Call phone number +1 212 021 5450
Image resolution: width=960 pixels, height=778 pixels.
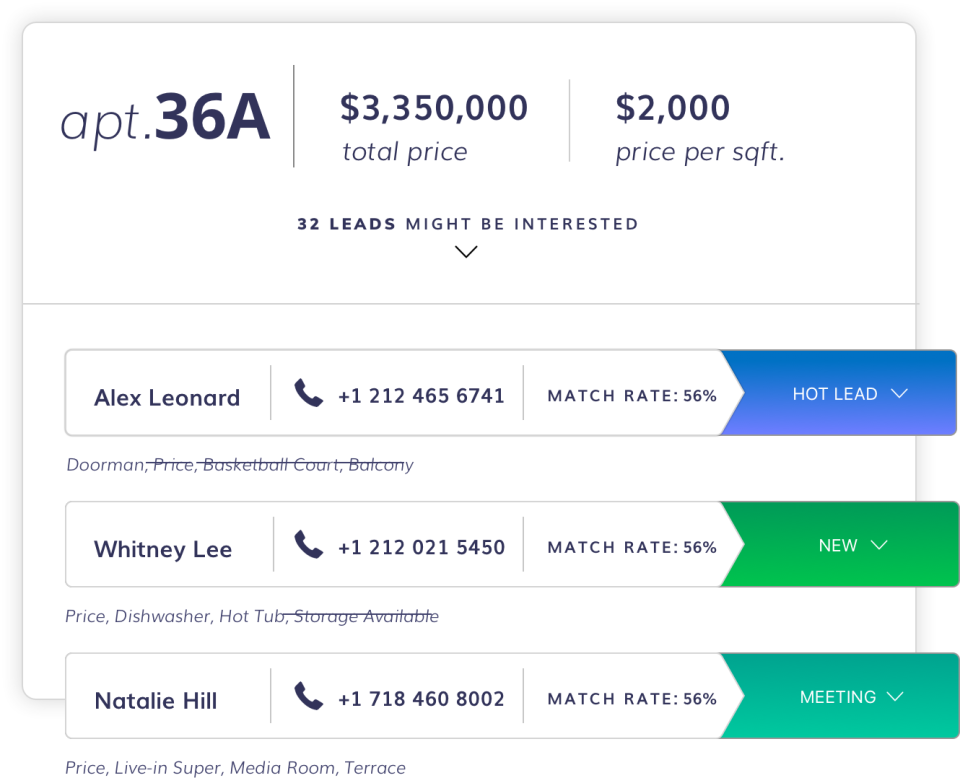point(421,548)
